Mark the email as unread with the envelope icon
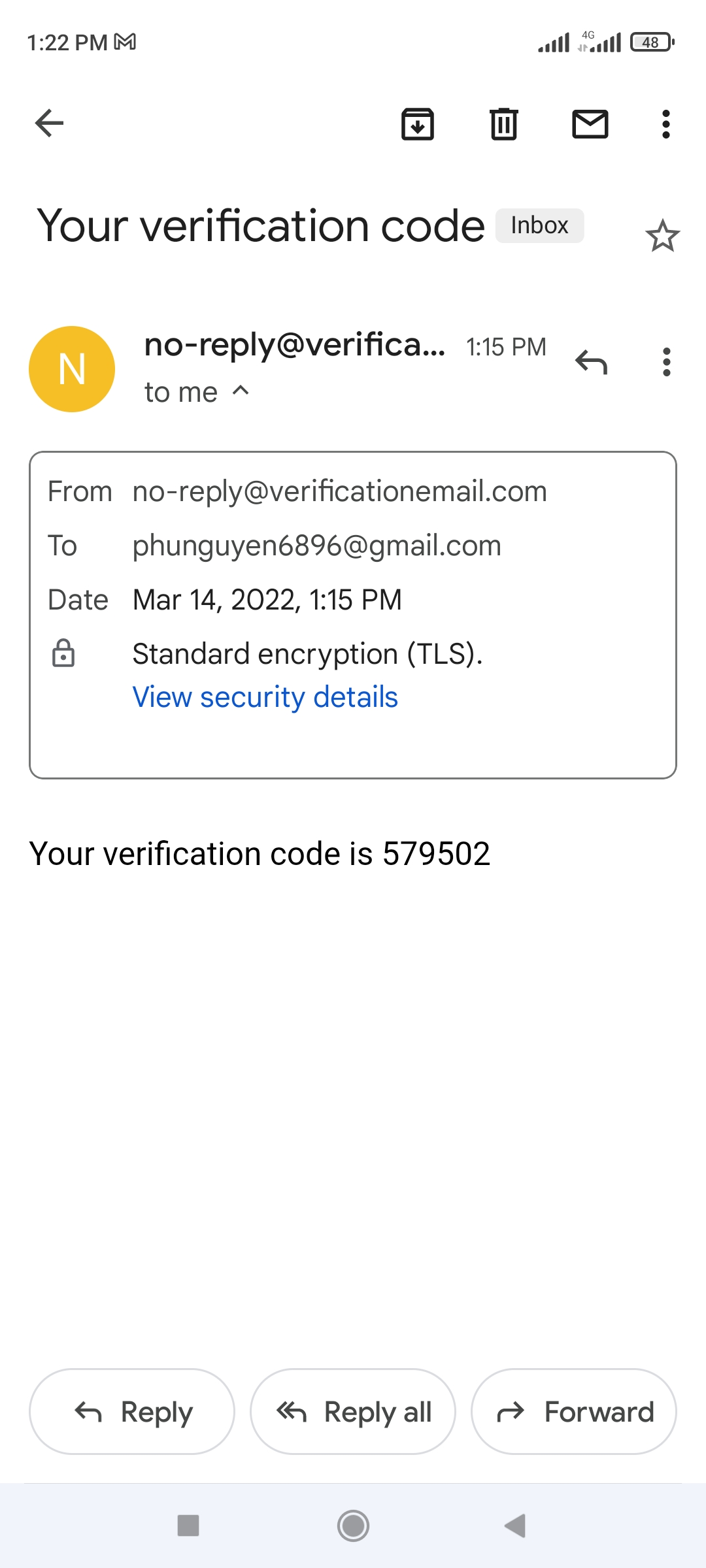706x1568 pixels. 590,123
